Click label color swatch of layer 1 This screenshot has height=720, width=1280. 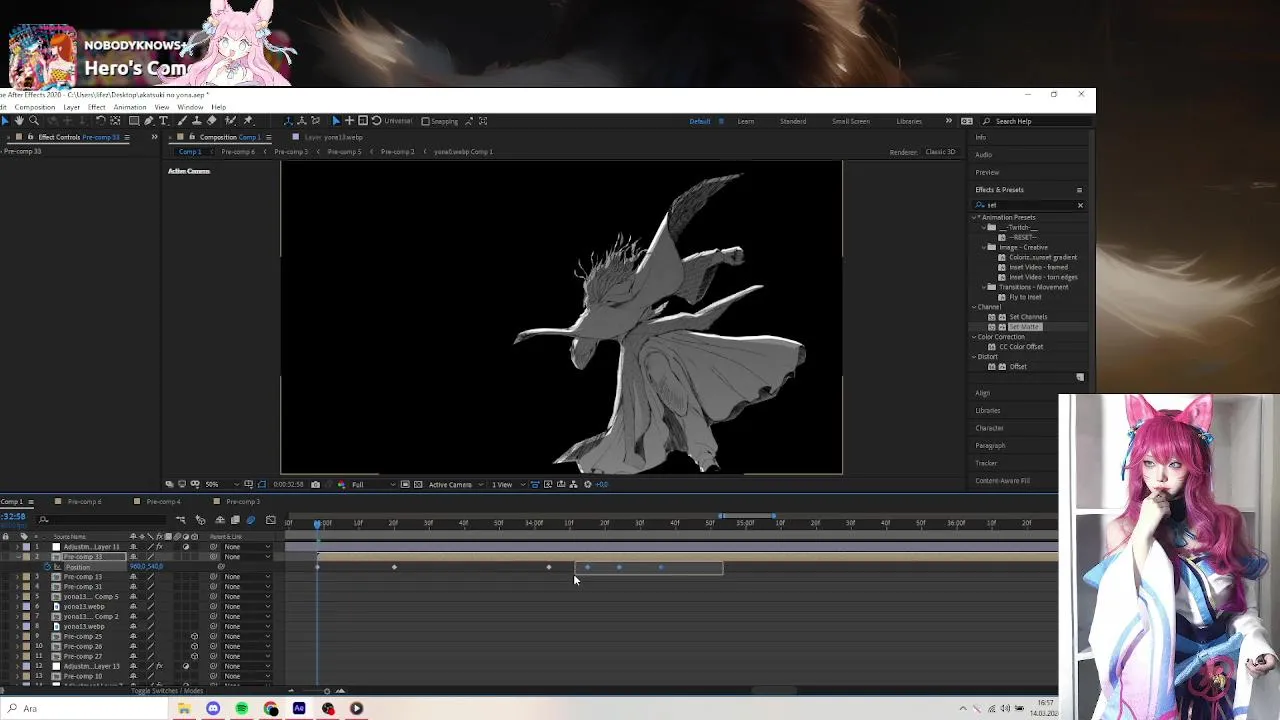[27, 547]
